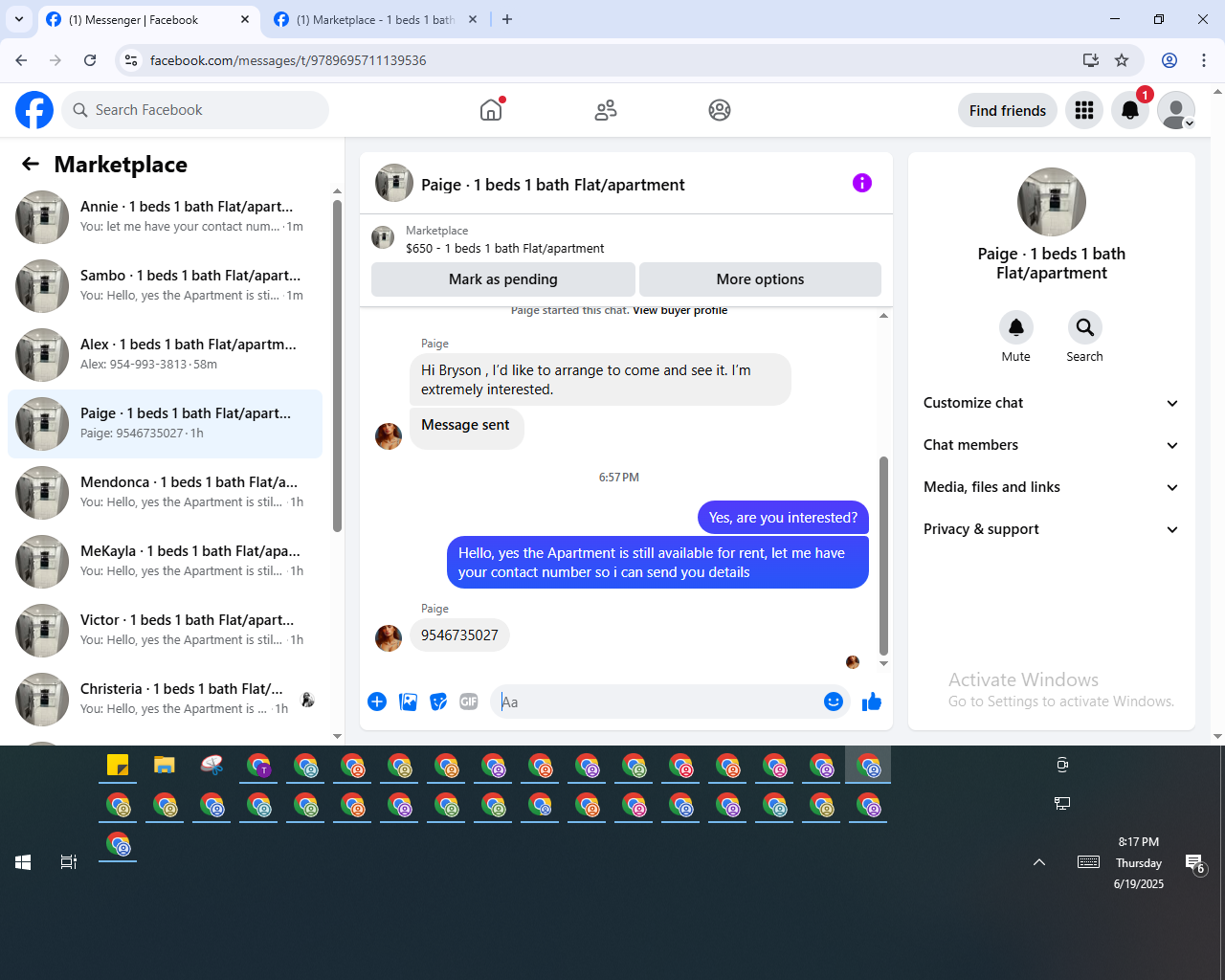This screenshot has height=980, width=1225.
Task: Open the Windows Start menu
Action: pos(23,862)
